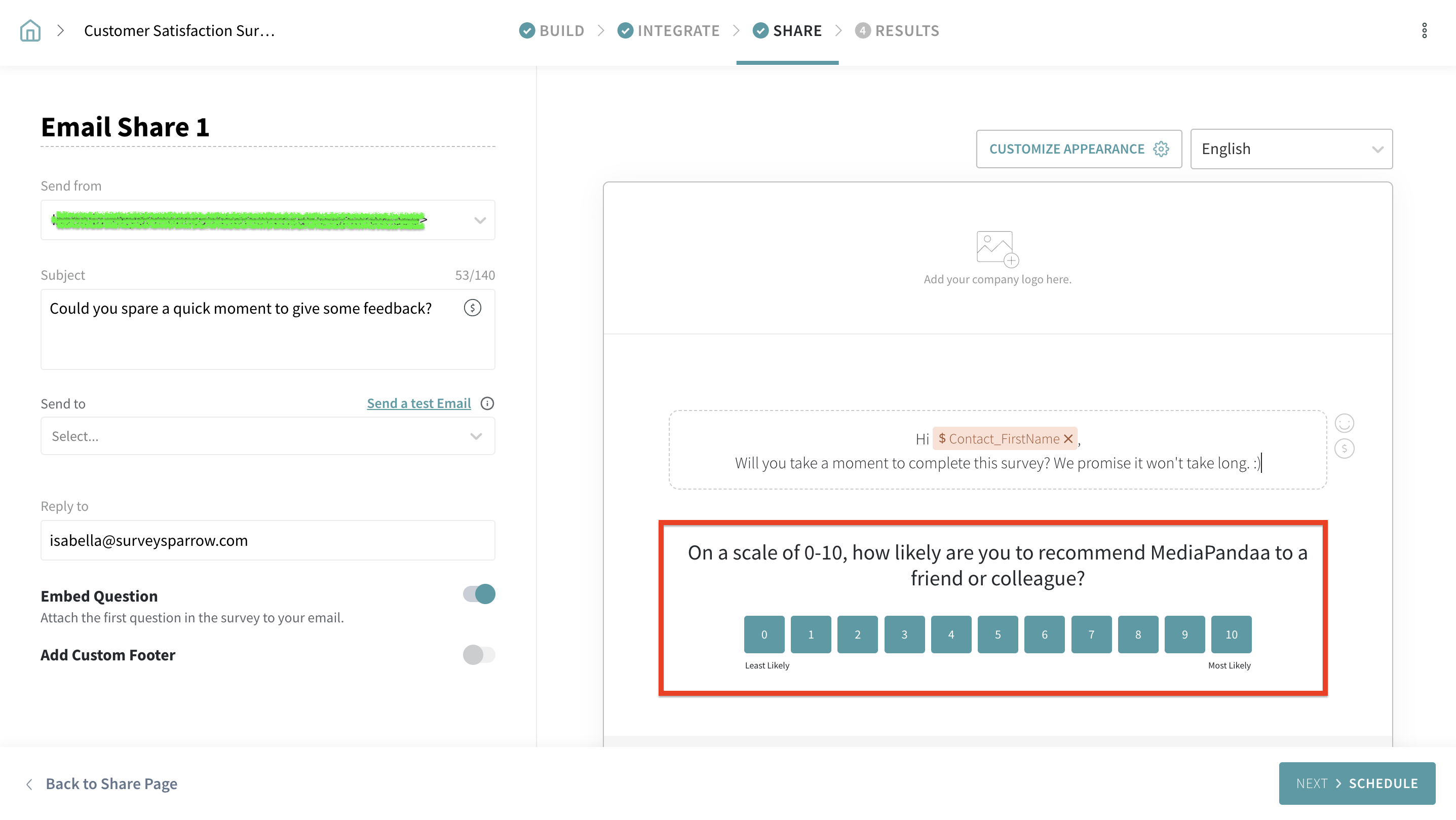Click the Next Schedule button

click(1357, 783)
